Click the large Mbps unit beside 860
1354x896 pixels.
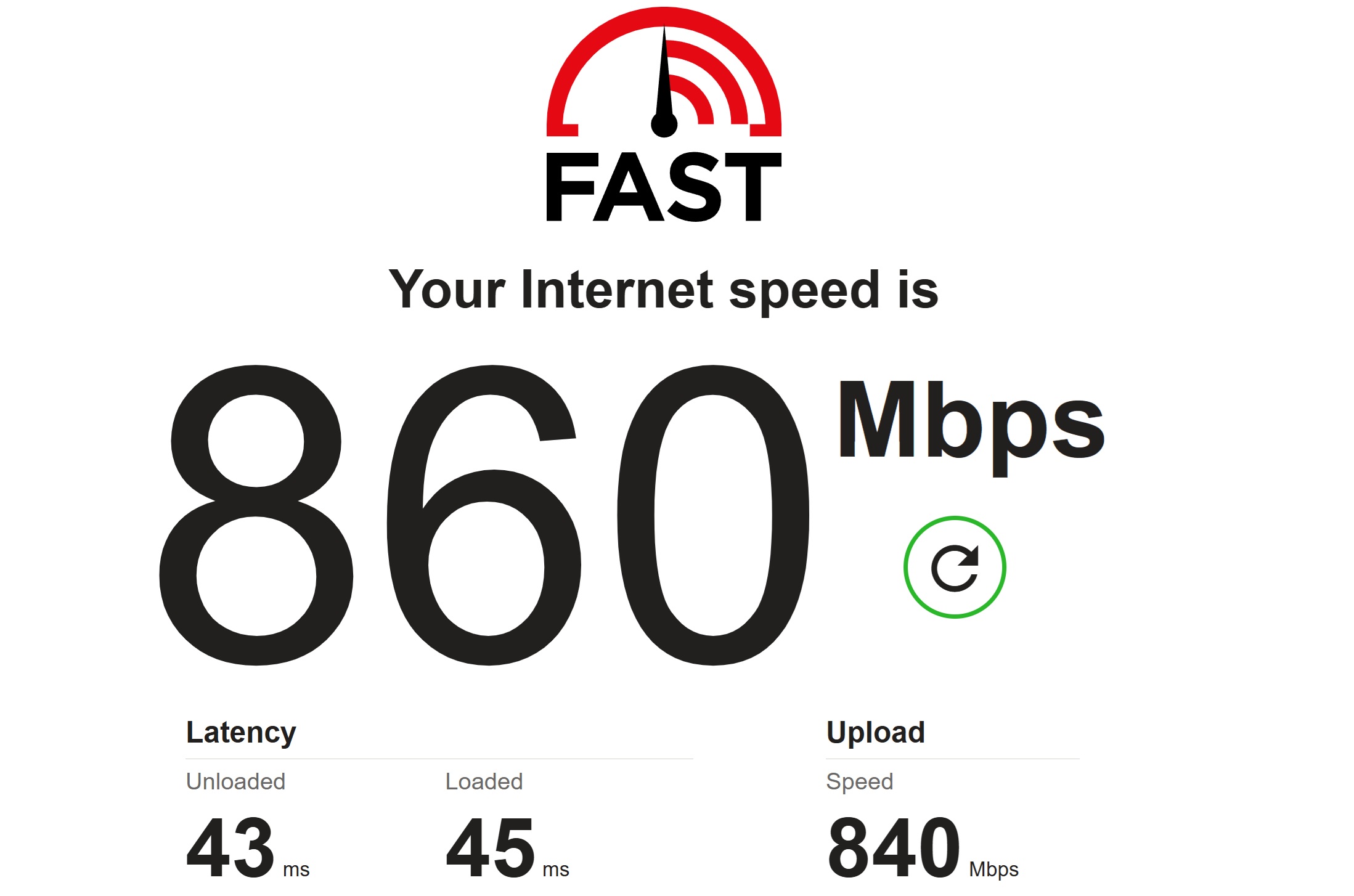coord(971,428)
